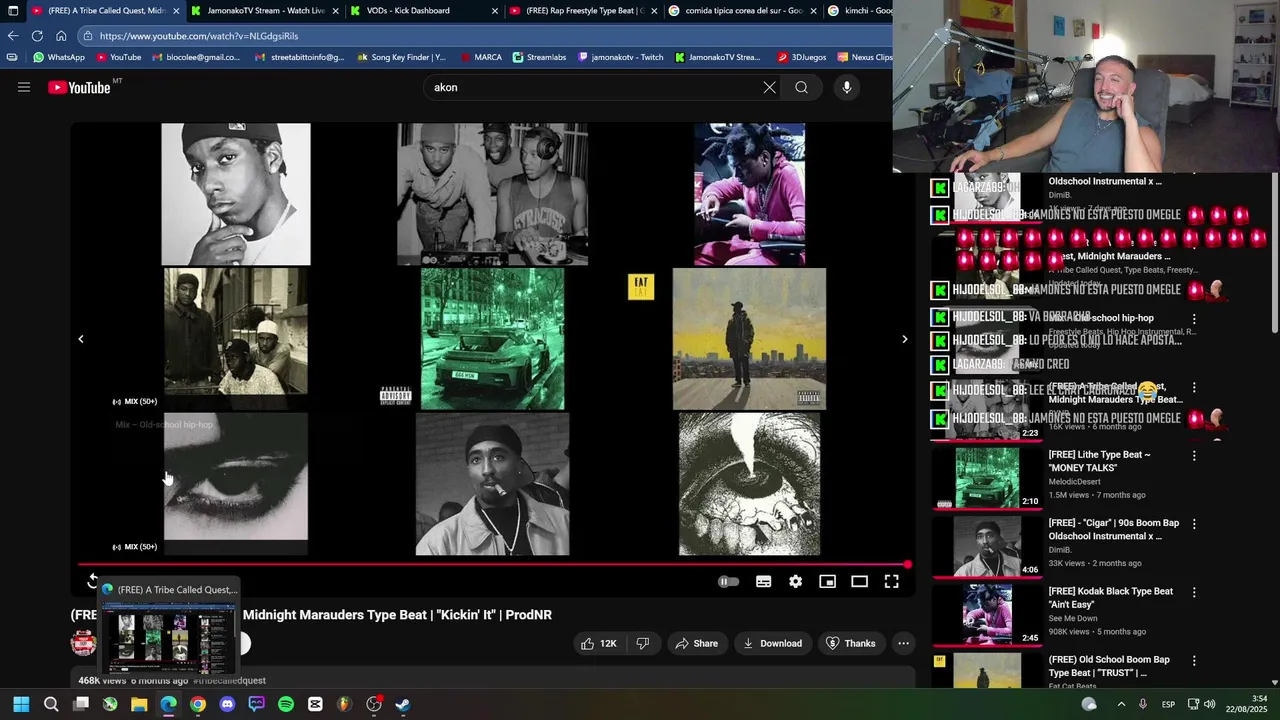Open jamonakotv - Twitch bookmark

620,57
